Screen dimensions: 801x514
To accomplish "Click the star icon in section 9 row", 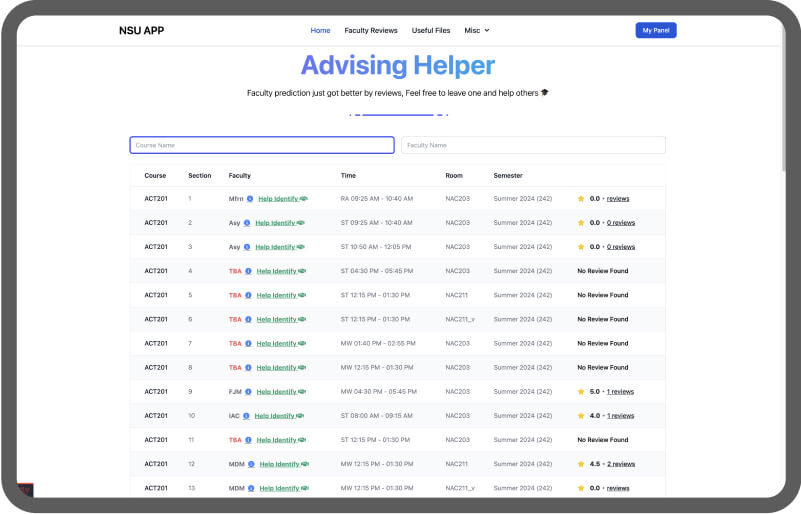I will [x=581, y=392].
